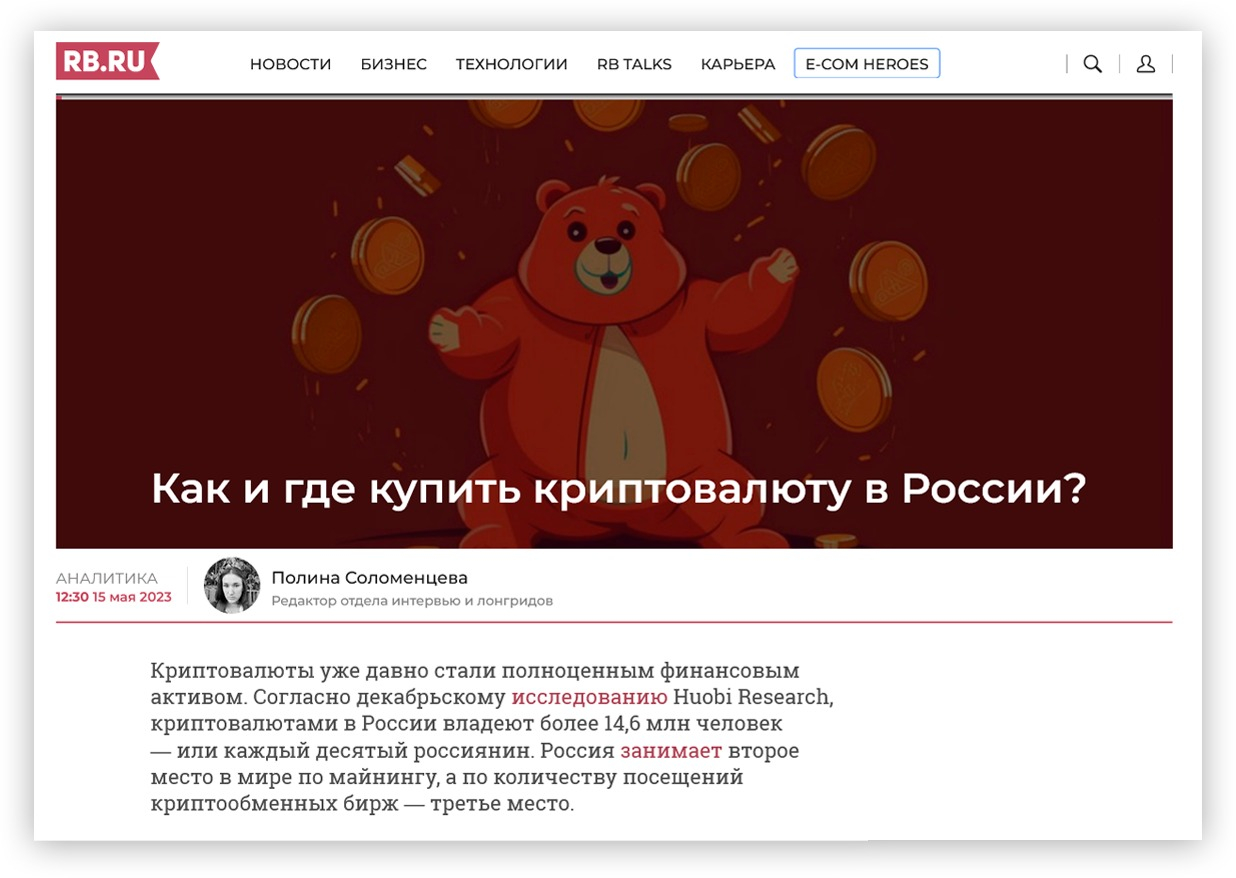The width and height of the screenshot is (1236, 878).
Task: Open the ТЕХНОЛОГИИ menu section
Action: (x=512, y=64)
